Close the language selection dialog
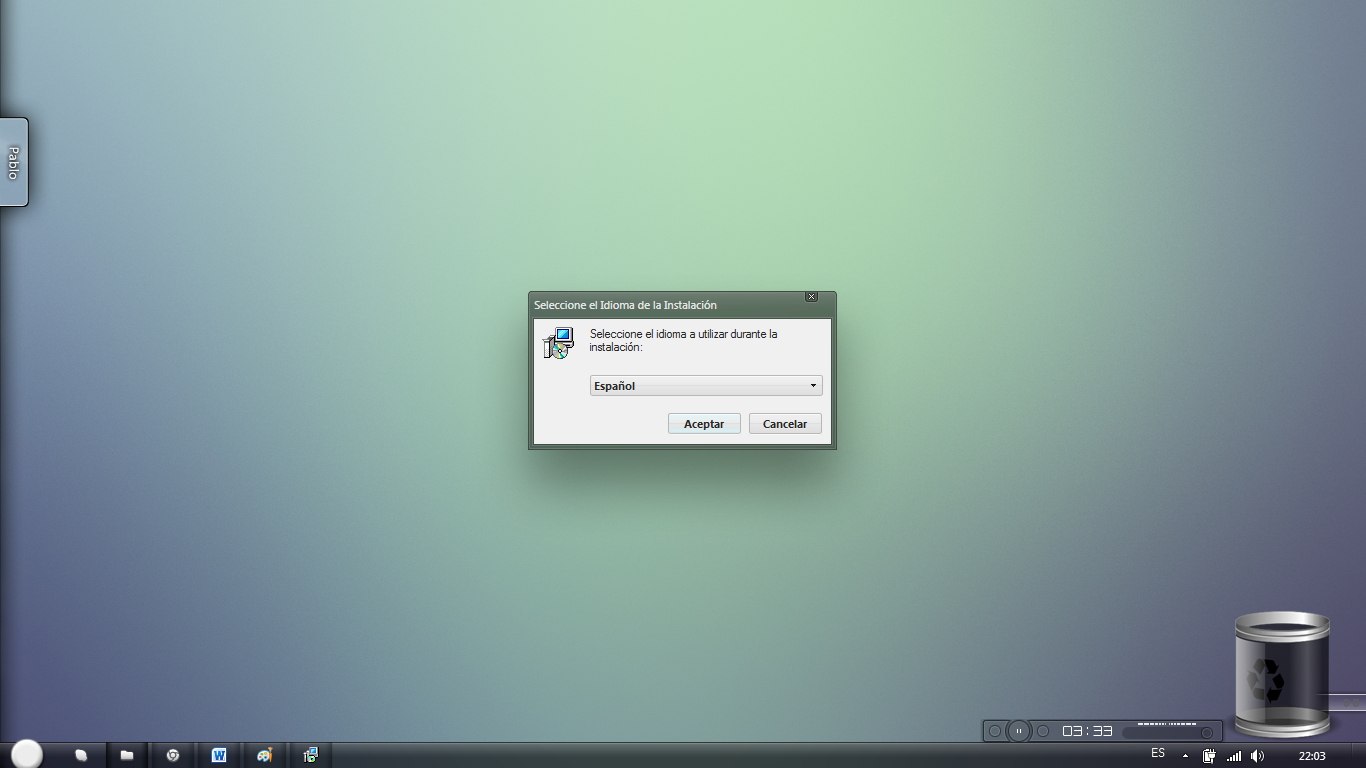 pyautogui.click(x=811, y=297)
